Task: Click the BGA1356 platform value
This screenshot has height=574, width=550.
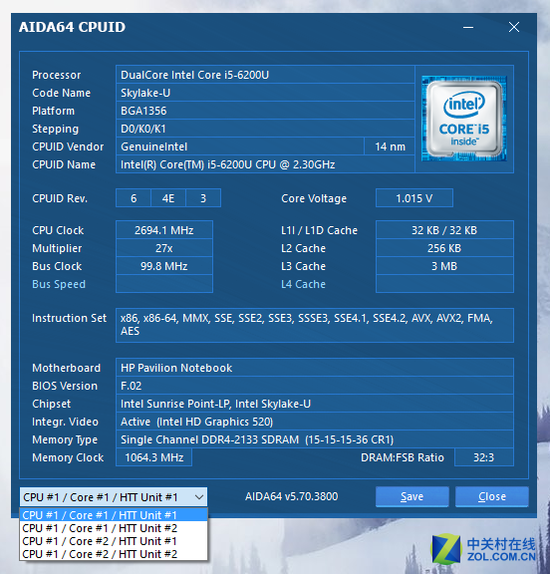Action: (x=265, y=111)
